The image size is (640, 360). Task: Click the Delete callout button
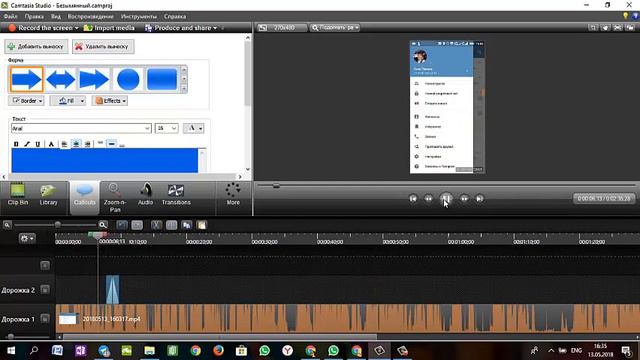point(103,47)
